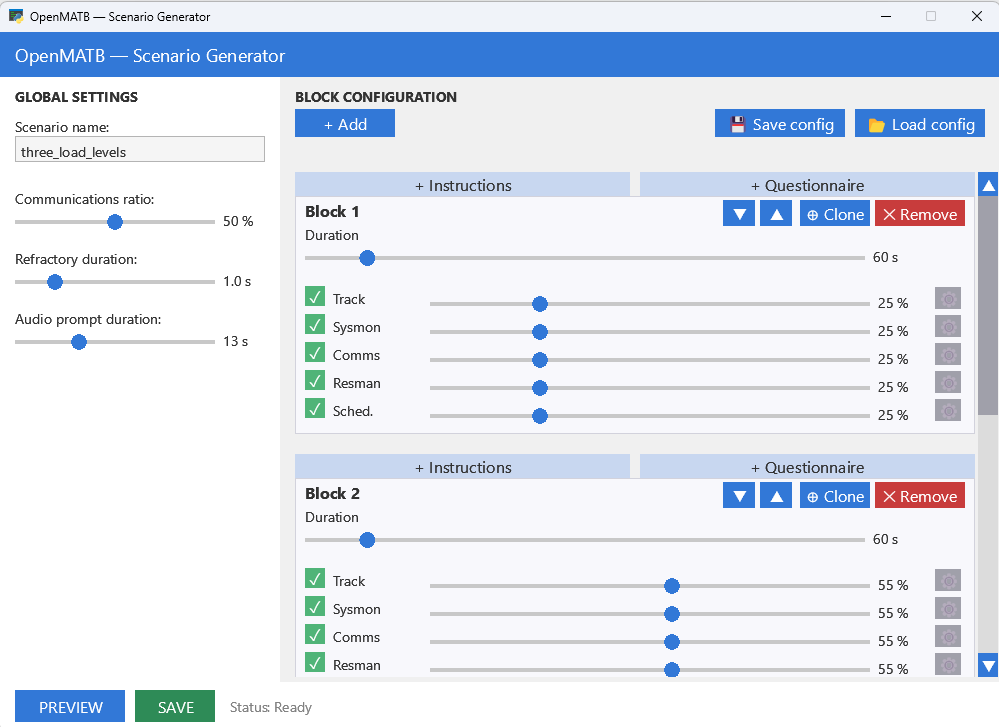The width and height of the screenshot is (999, 727).
Task: Click Refractory duration slider handle
Action: 55,282
